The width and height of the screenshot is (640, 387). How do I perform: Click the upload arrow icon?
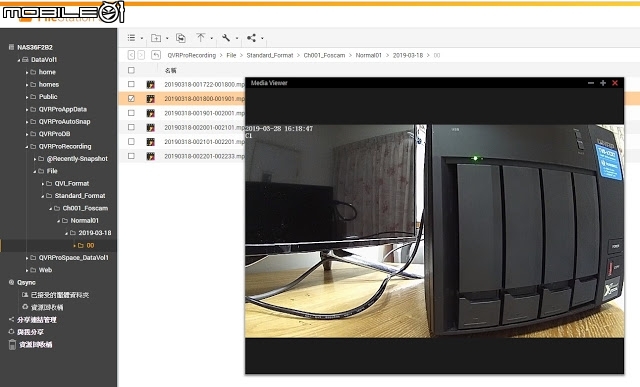pos(200,38)
